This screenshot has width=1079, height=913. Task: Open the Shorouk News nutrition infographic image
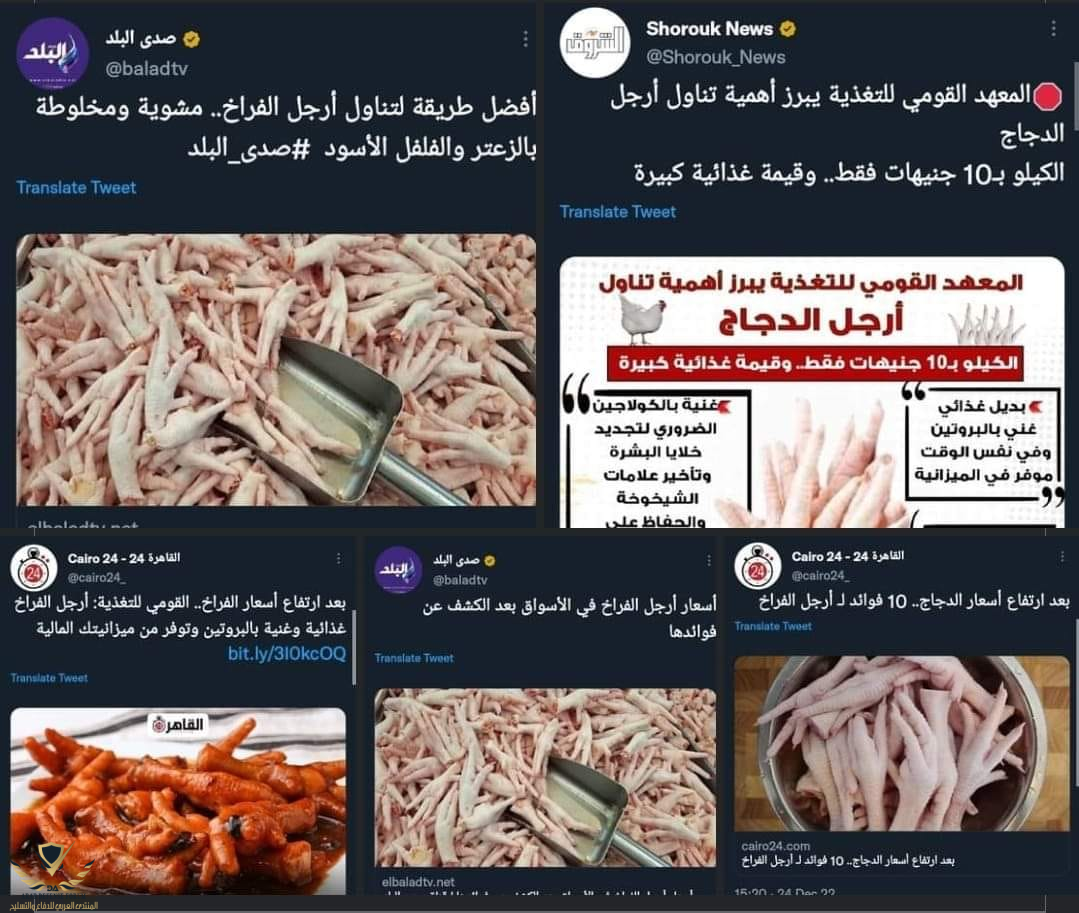click(x=812, y=392)
